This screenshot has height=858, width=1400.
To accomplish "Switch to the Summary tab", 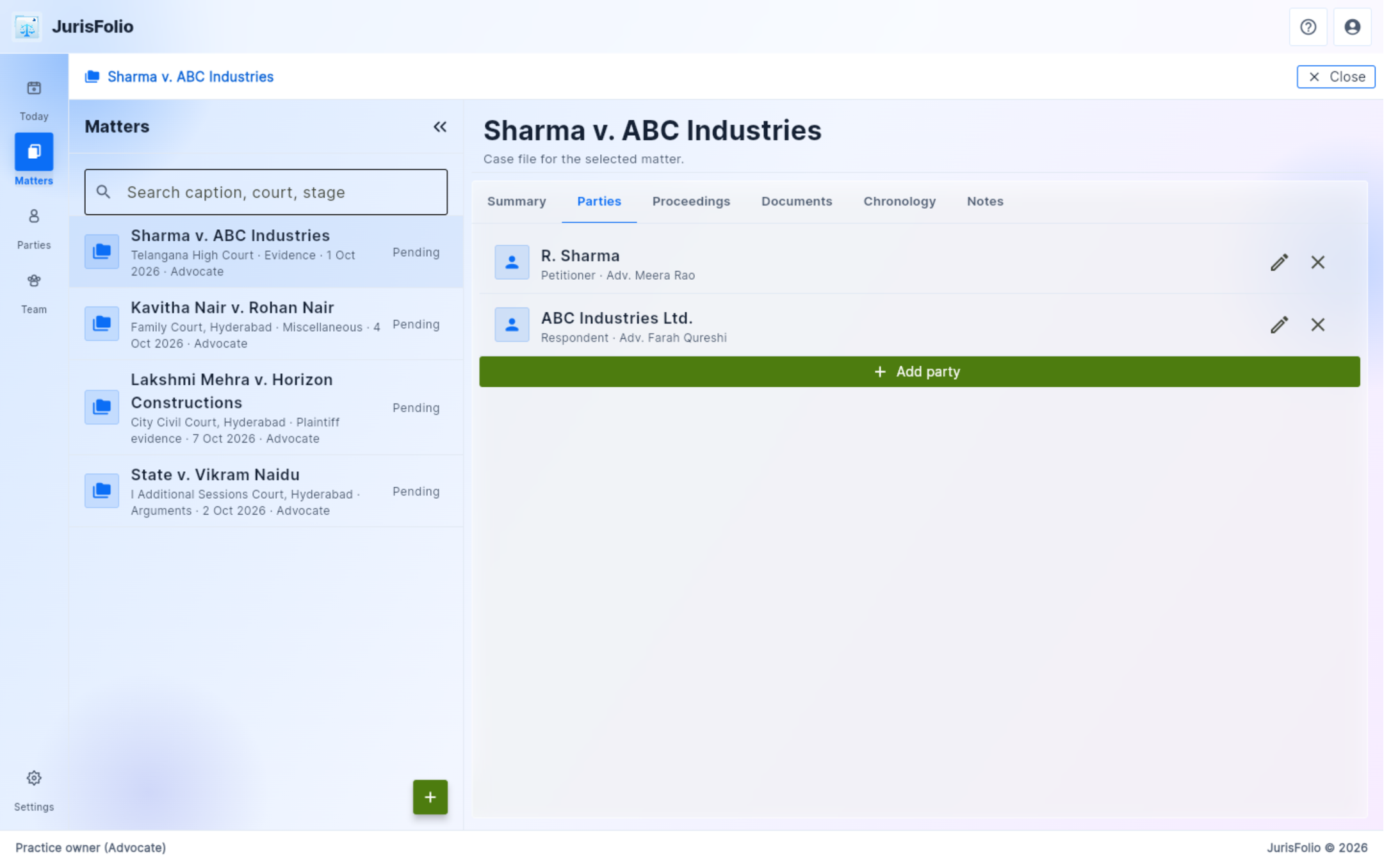I will (516, 202).
